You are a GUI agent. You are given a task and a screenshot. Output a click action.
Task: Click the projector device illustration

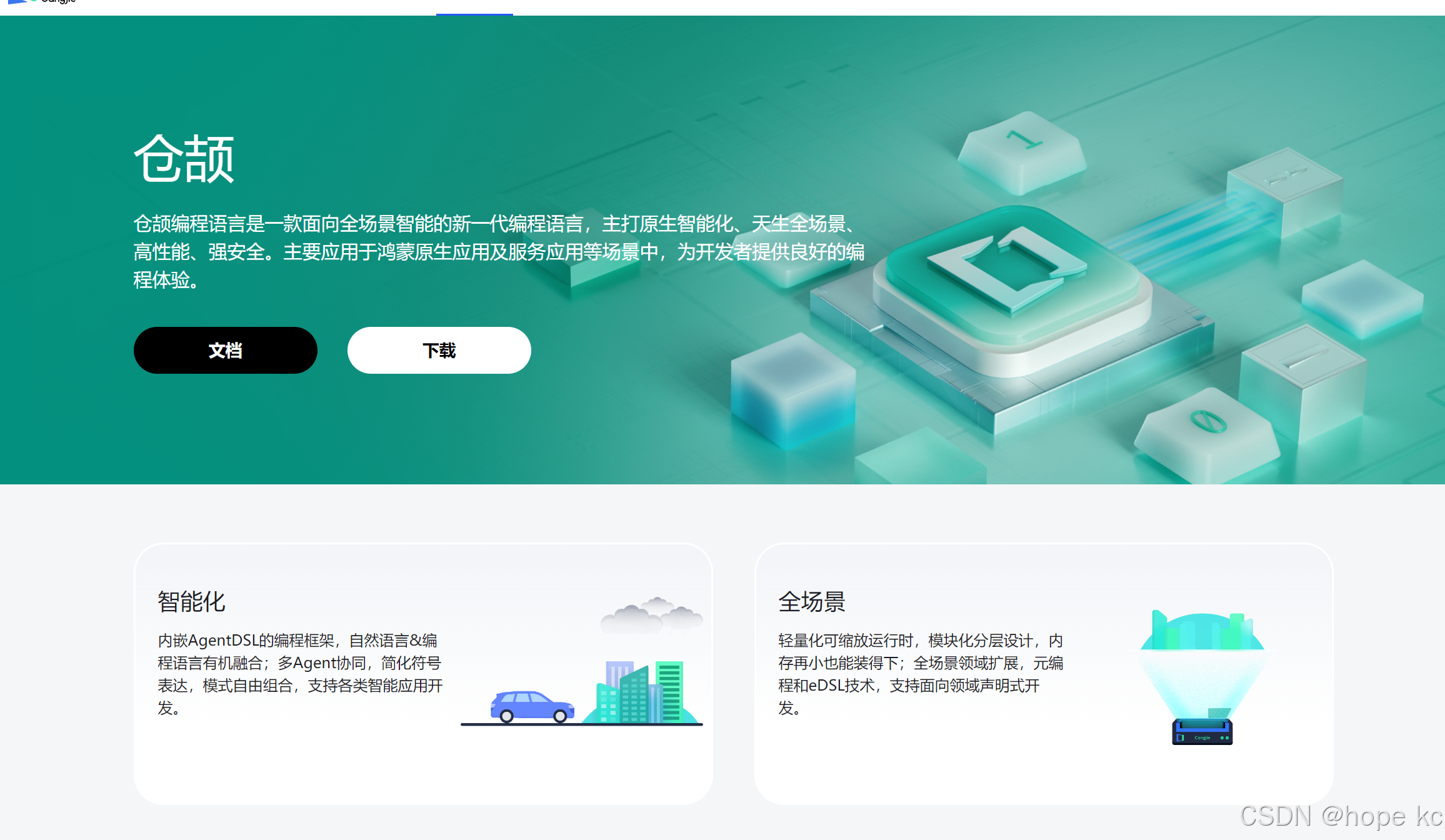pyautogui.click(x=1202, y=677)
